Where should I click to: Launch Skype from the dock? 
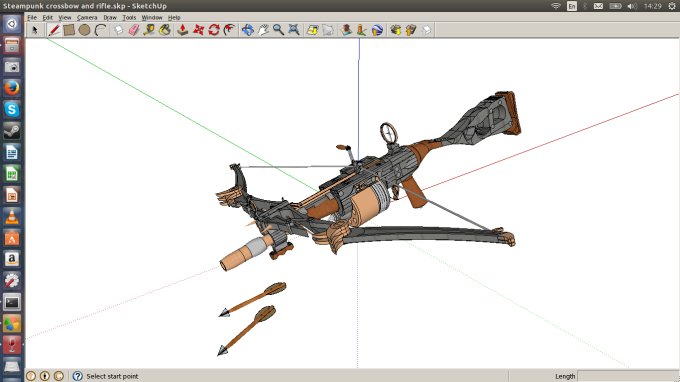[x=12, y=109]
